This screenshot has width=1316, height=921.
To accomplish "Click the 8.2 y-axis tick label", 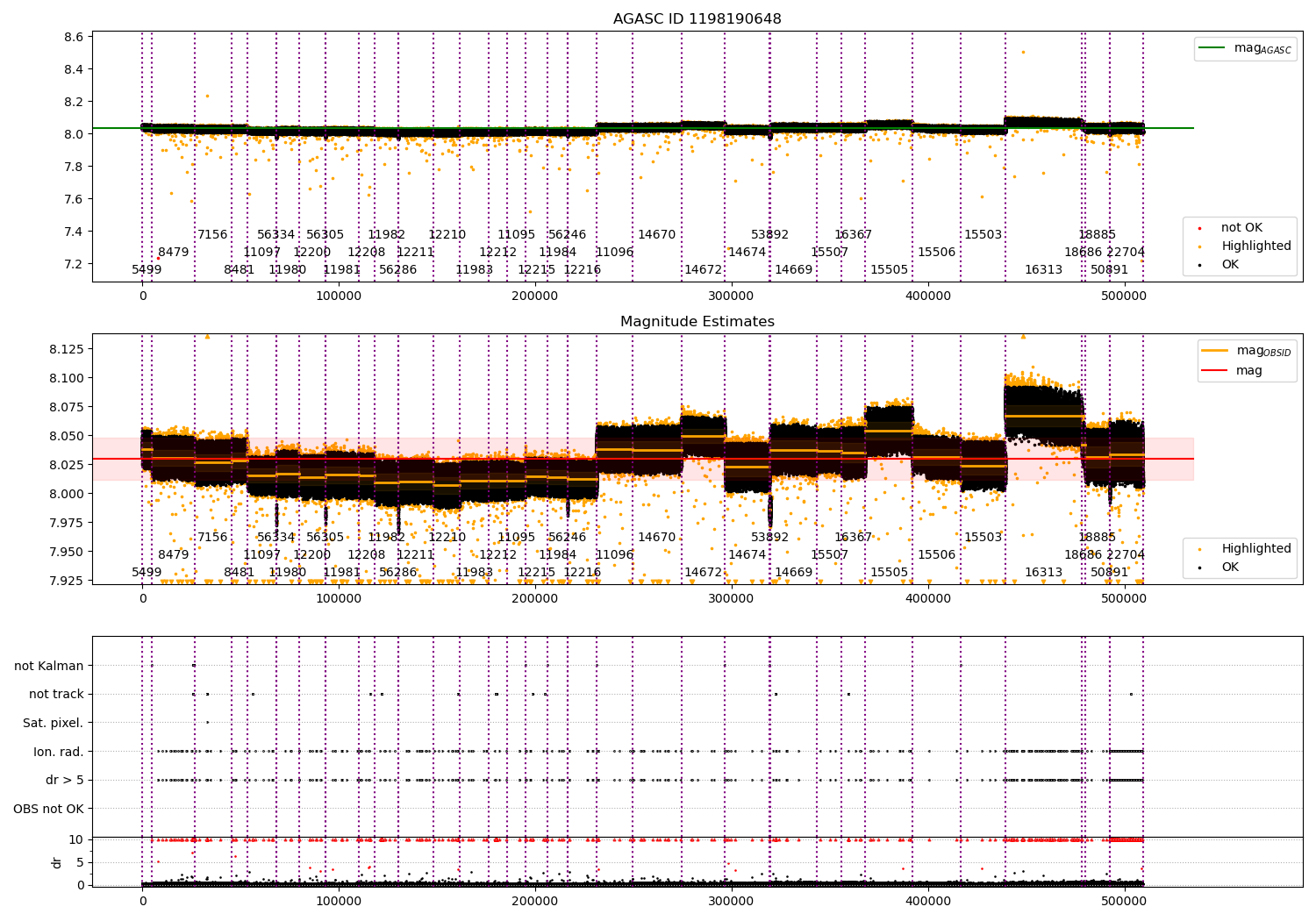I will coord(74,102).
